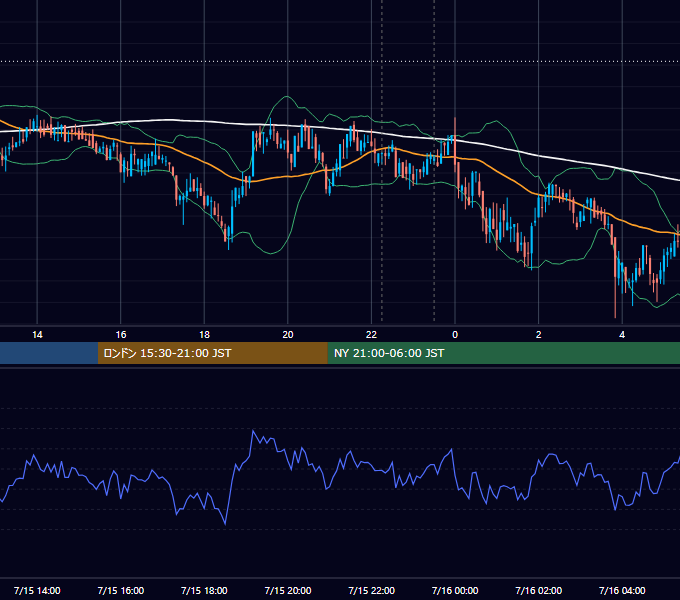Click the 7/16 02:00 date label
Image resolution: width=680 pixels, height=600 pixels.
click(539, 590)
